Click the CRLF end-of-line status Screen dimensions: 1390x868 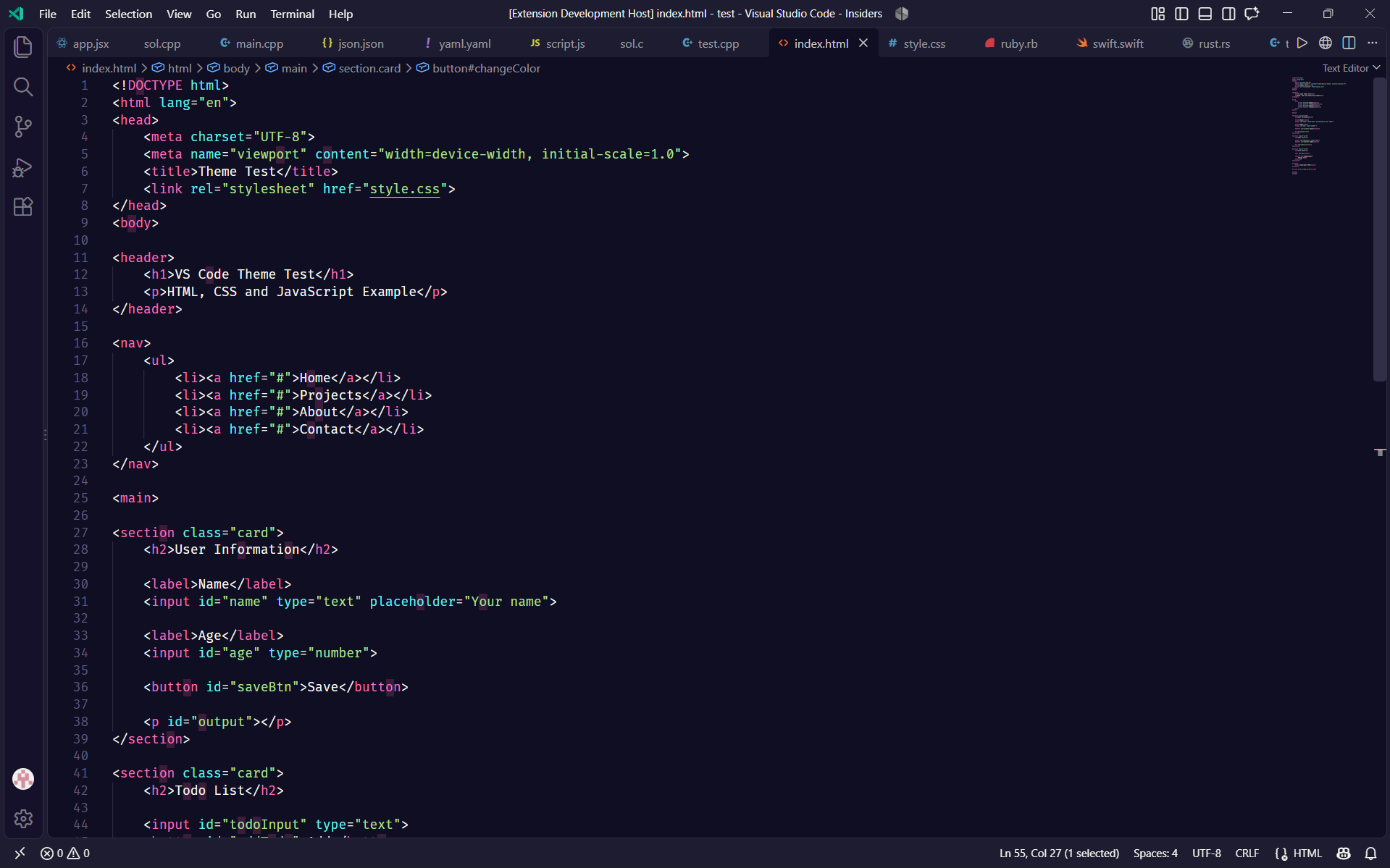[x=1247, y=854]
